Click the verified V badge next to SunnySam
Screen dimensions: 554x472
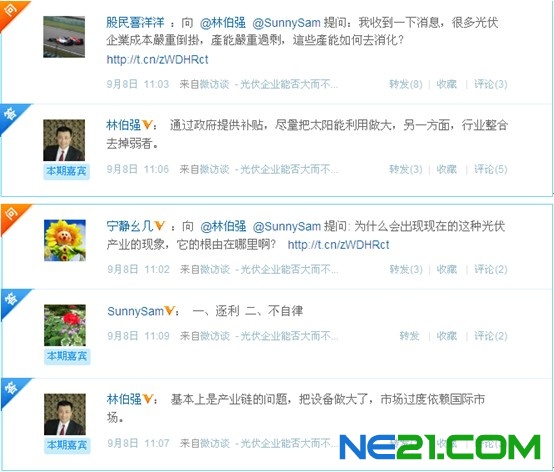click(x=170, y=311)
